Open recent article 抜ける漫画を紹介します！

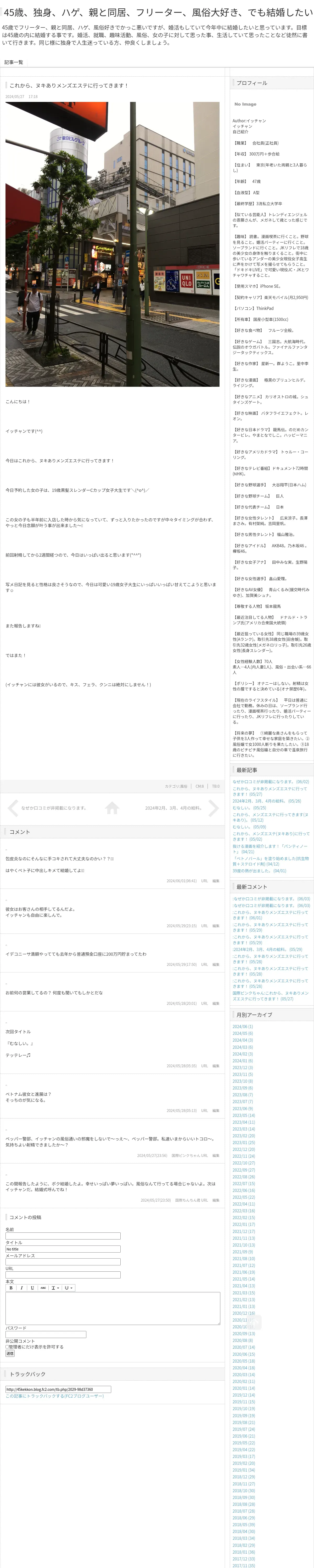click(x=270, y=849)
